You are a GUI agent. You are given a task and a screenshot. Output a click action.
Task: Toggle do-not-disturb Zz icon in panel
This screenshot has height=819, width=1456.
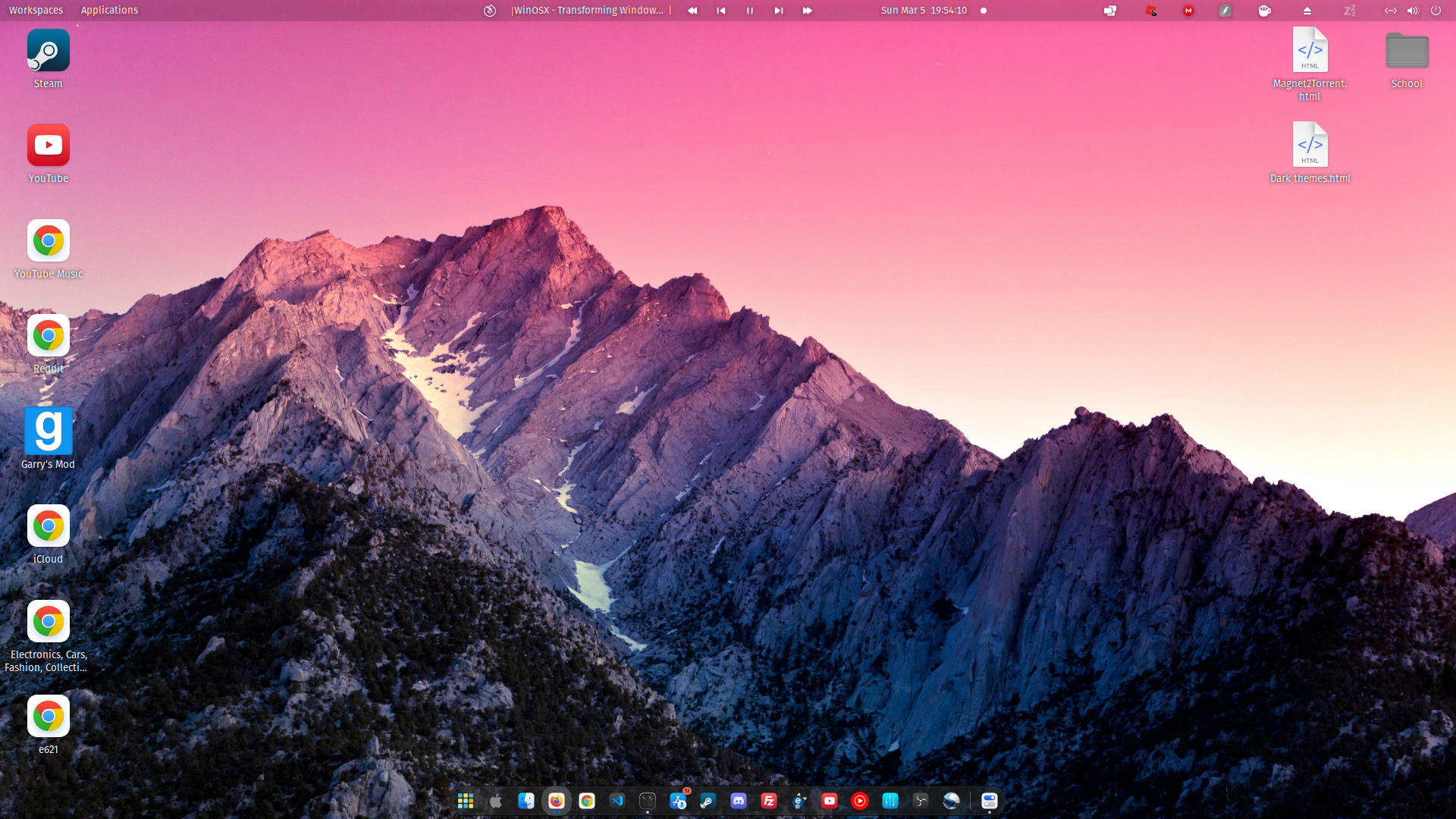pos(1350,11)
